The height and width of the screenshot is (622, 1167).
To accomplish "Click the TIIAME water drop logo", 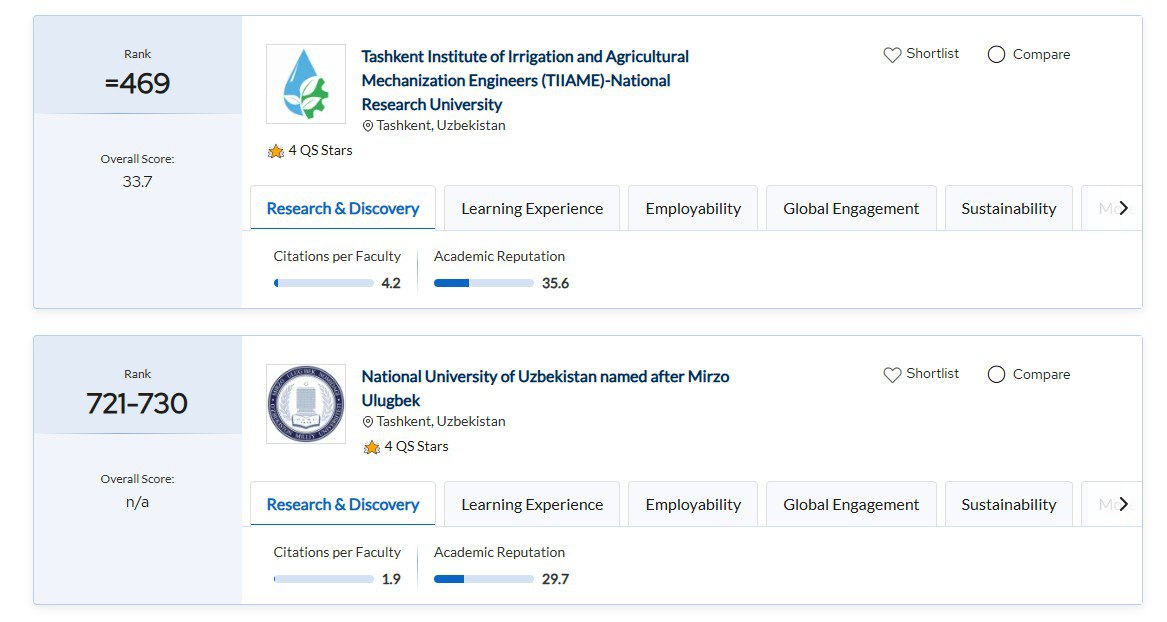I will tap(306, 84).
